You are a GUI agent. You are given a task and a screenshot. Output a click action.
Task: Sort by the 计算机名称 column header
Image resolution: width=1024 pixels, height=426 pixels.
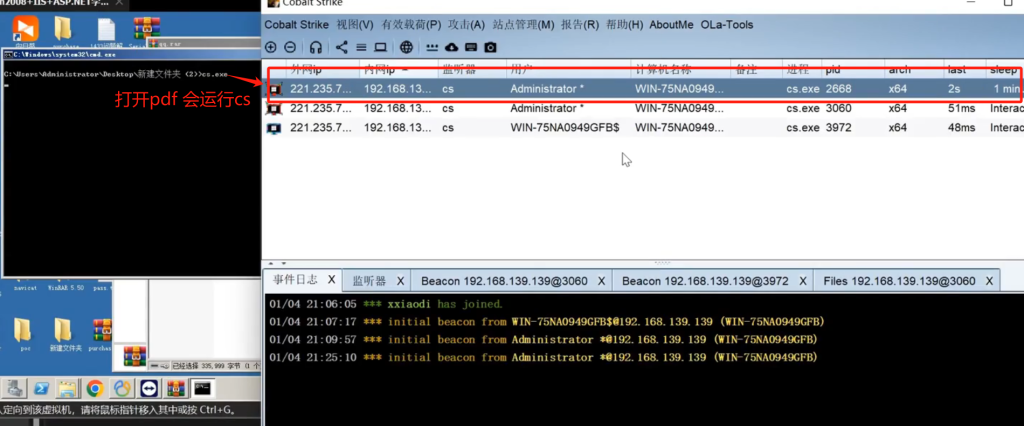(679, 69)
